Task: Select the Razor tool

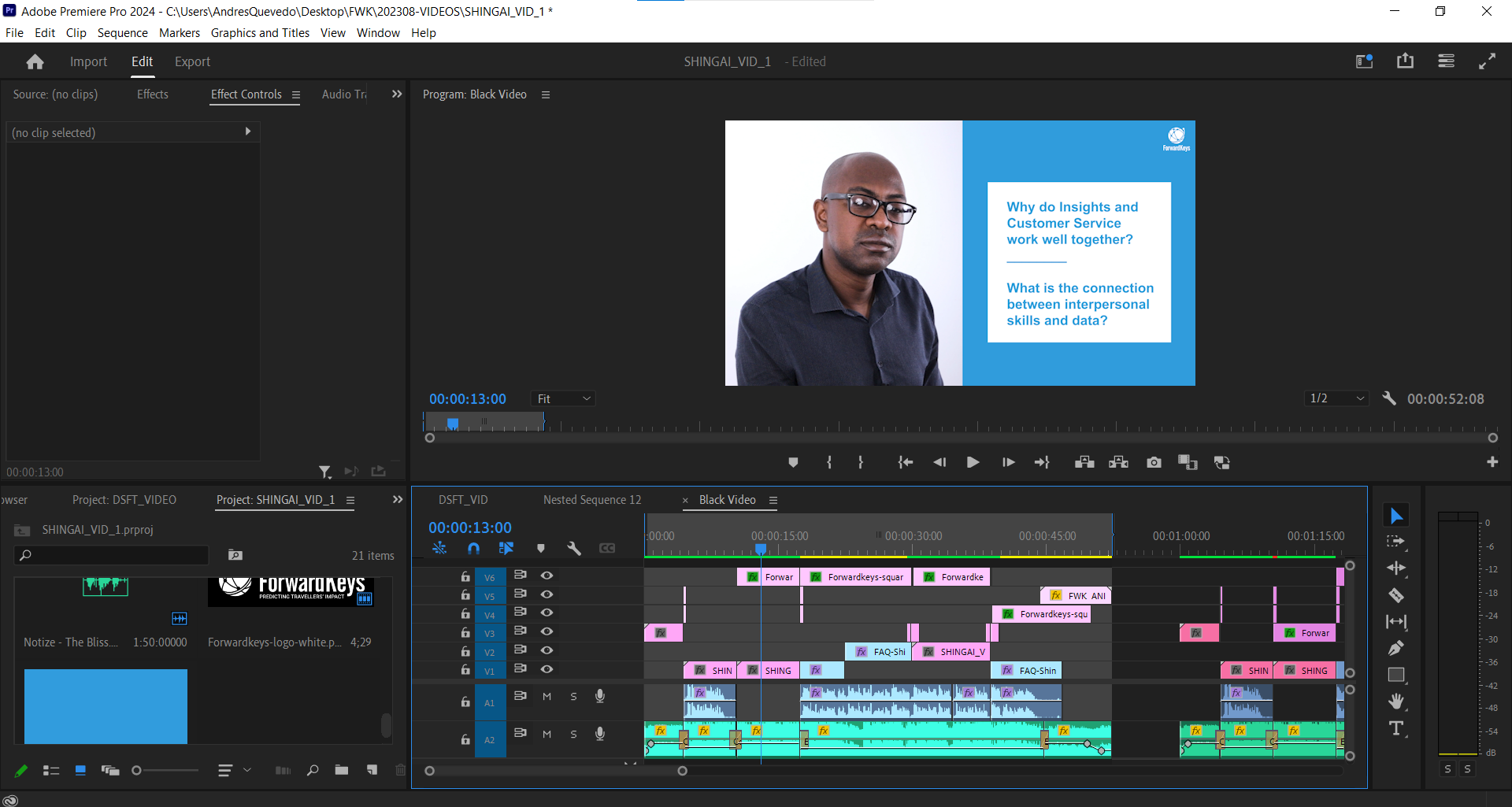Action: (1396, 595)
